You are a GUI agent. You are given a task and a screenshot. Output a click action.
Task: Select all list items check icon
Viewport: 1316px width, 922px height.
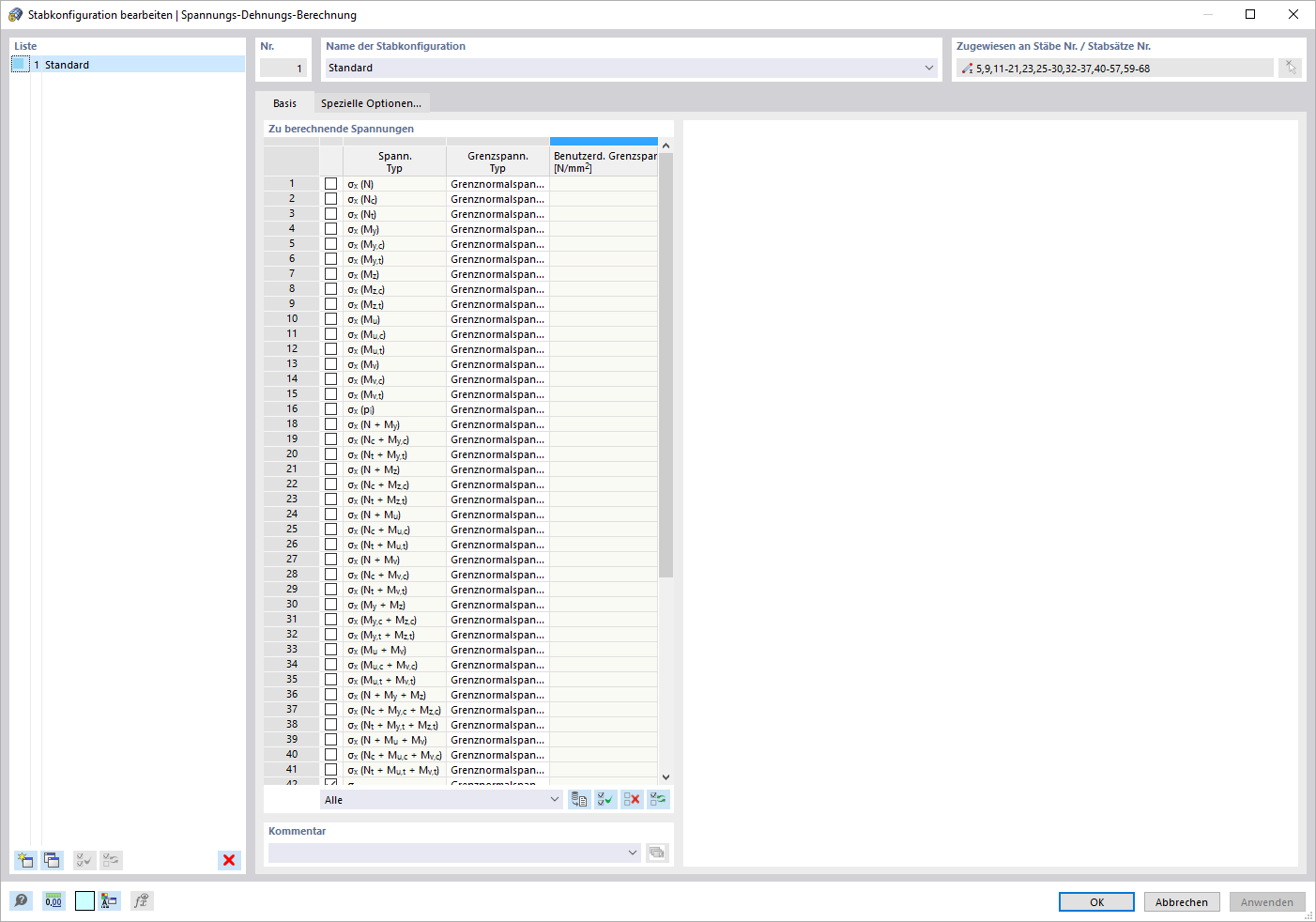coord(84,860)
